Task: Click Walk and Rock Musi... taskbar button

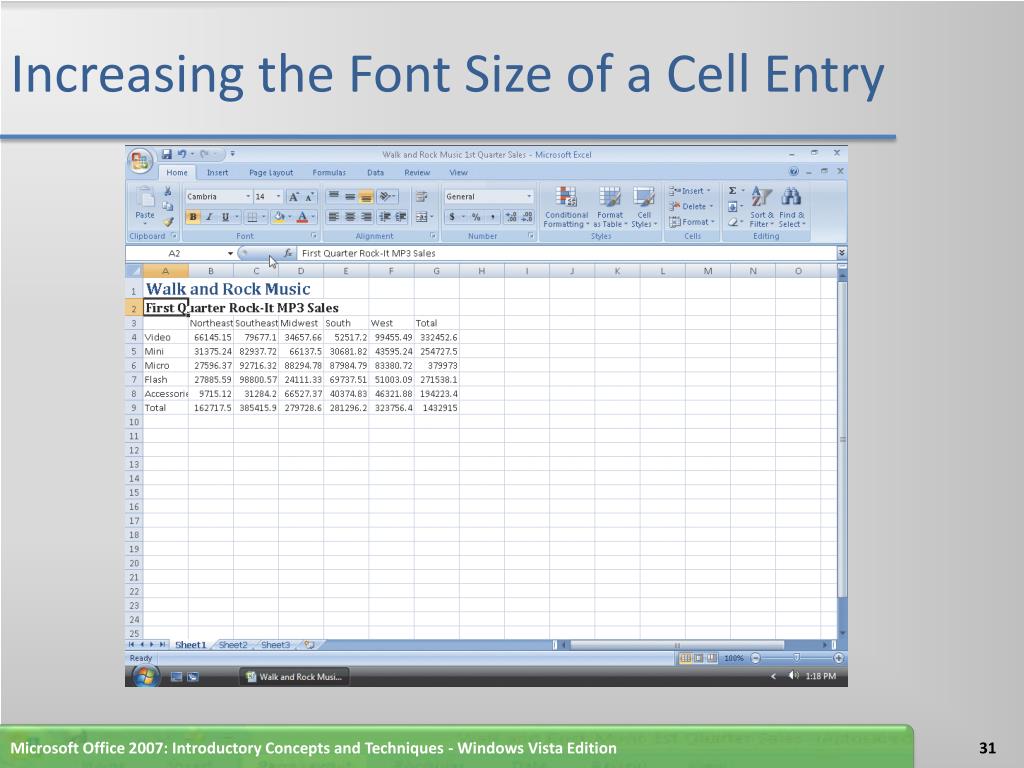Action: pyautogui.click(x=294, y=677)
